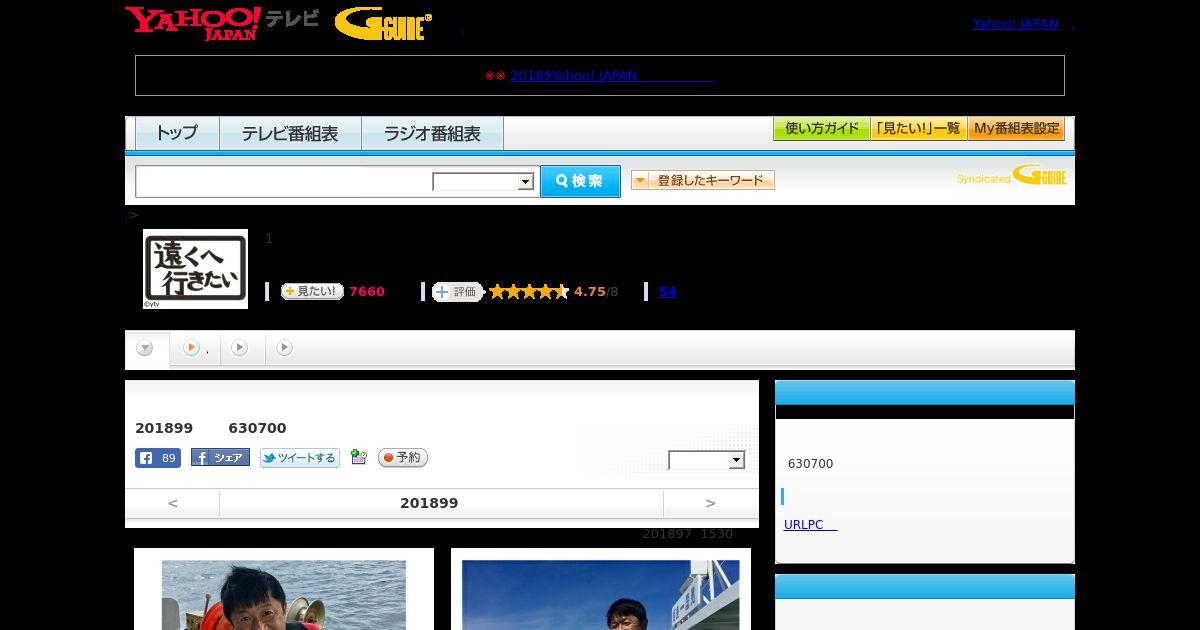Screen dimensions: 1200x630
Task: Click the 630700 text in right sidebar
Action: pos(810,464)
